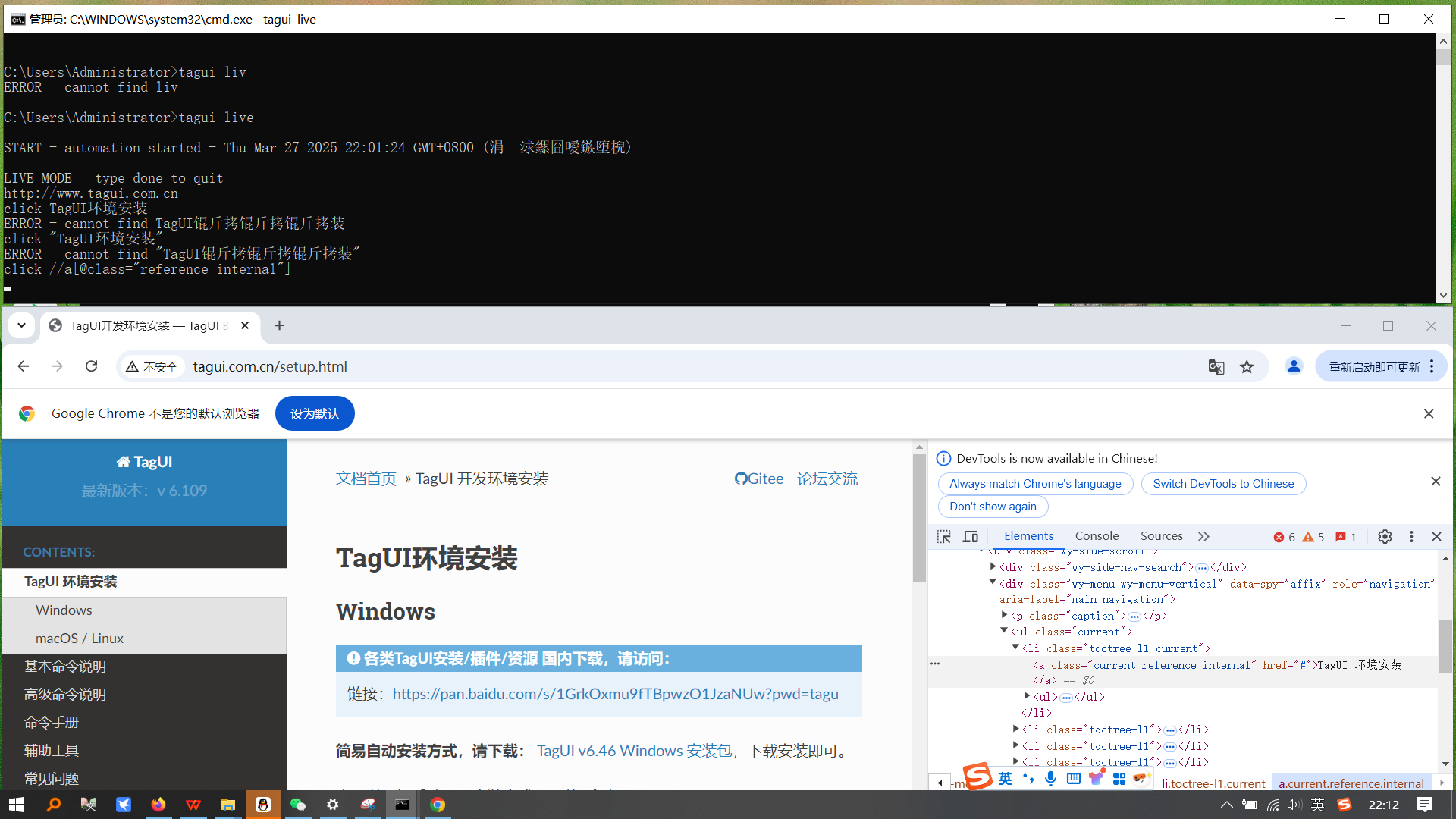Click the issues flag badge showing 1
This screenshot has width=1456, height=819.
[x=1346, y=537]
